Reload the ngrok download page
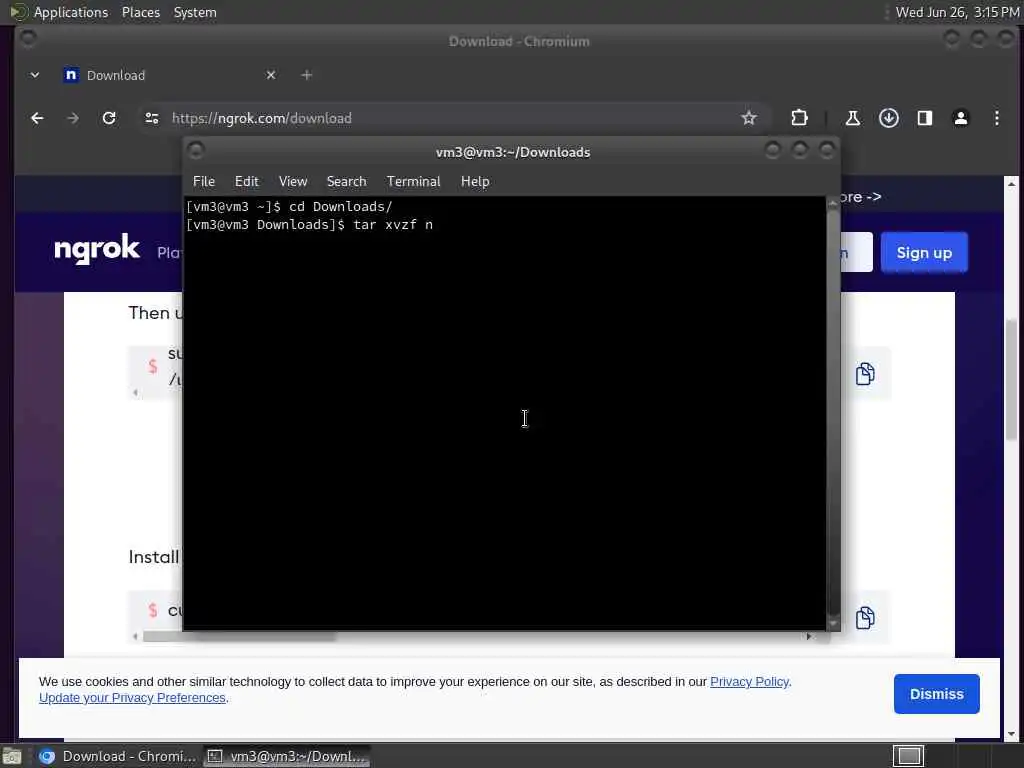Image resolution: width=1024 pixels, height=768 pixels. (109, 118)
